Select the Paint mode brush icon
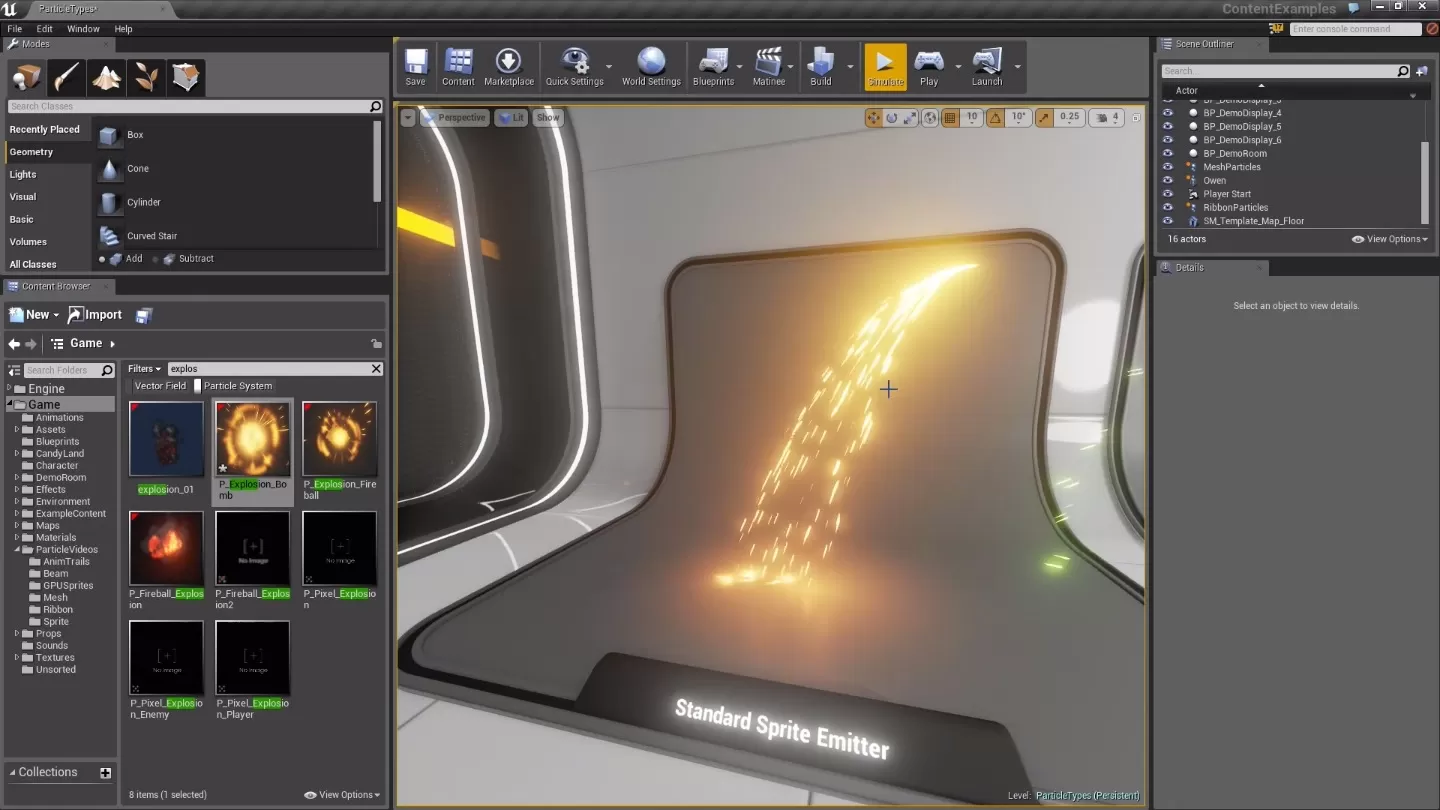Screen dimensions: 1440x810 [x=67, y=77]
